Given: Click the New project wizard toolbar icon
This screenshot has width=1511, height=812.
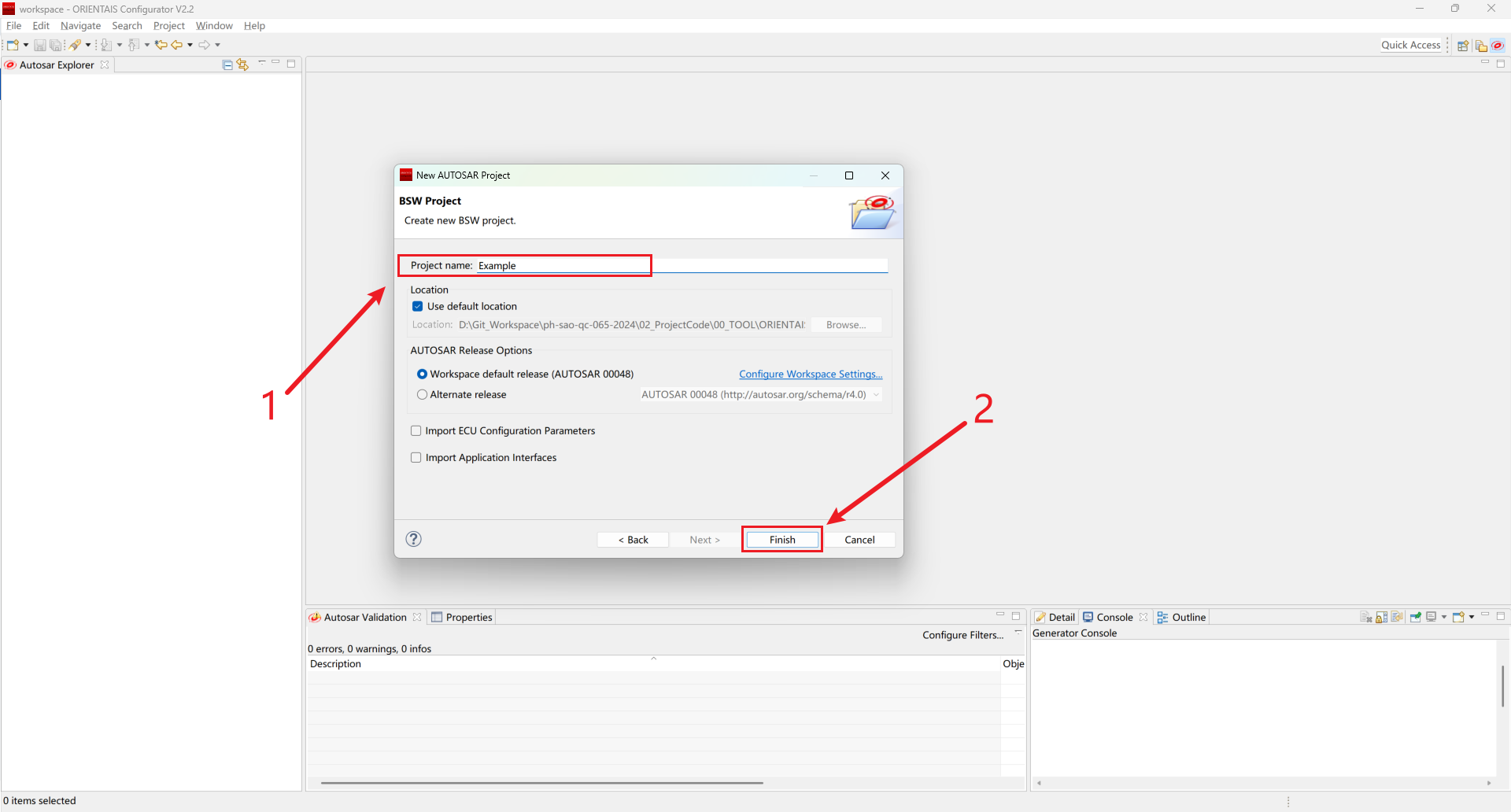Looking at the screenshot, I should (x=13, y=45).
